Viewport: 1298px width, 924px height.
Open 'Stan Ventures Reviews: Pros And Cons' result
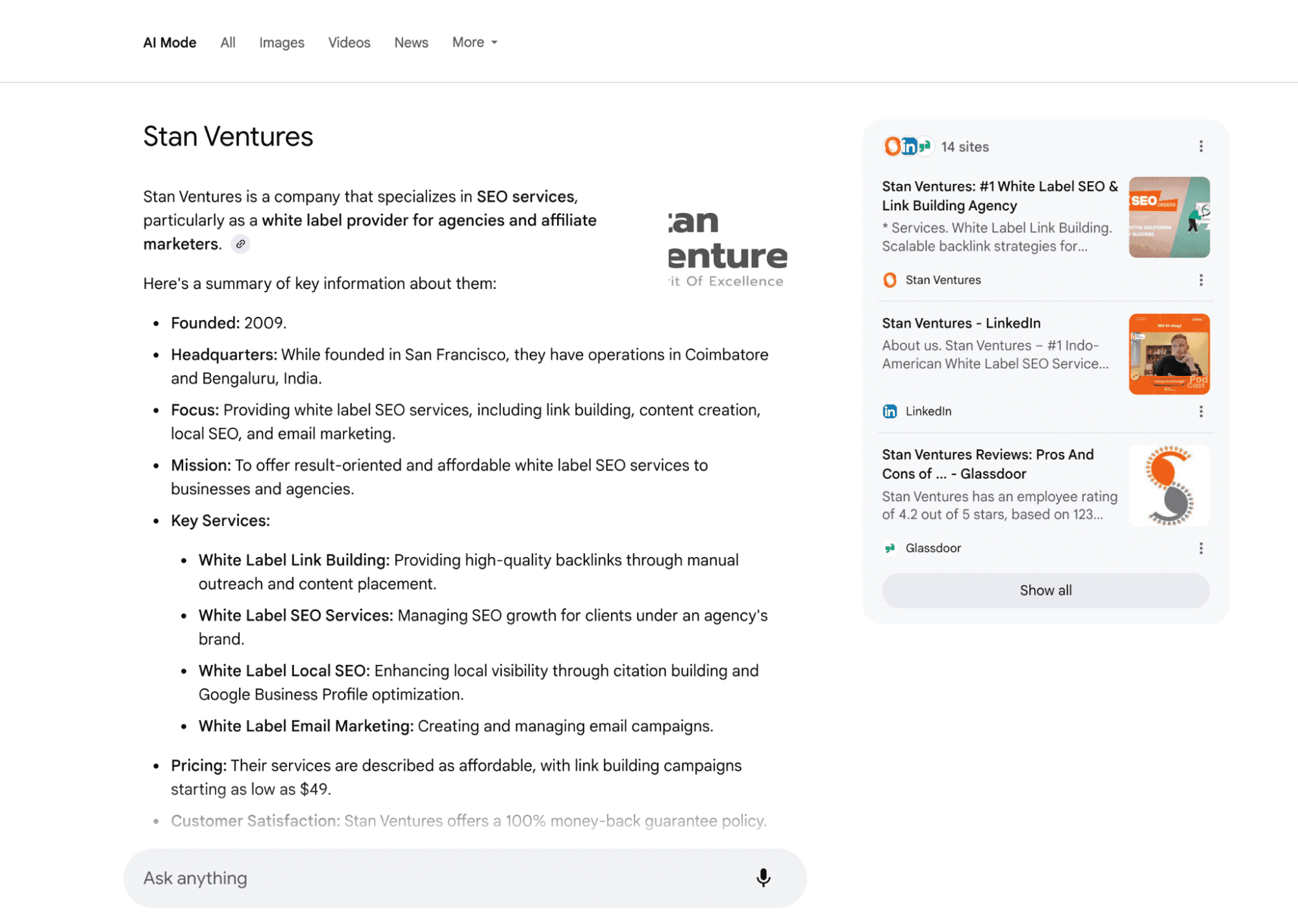point(988,464)
